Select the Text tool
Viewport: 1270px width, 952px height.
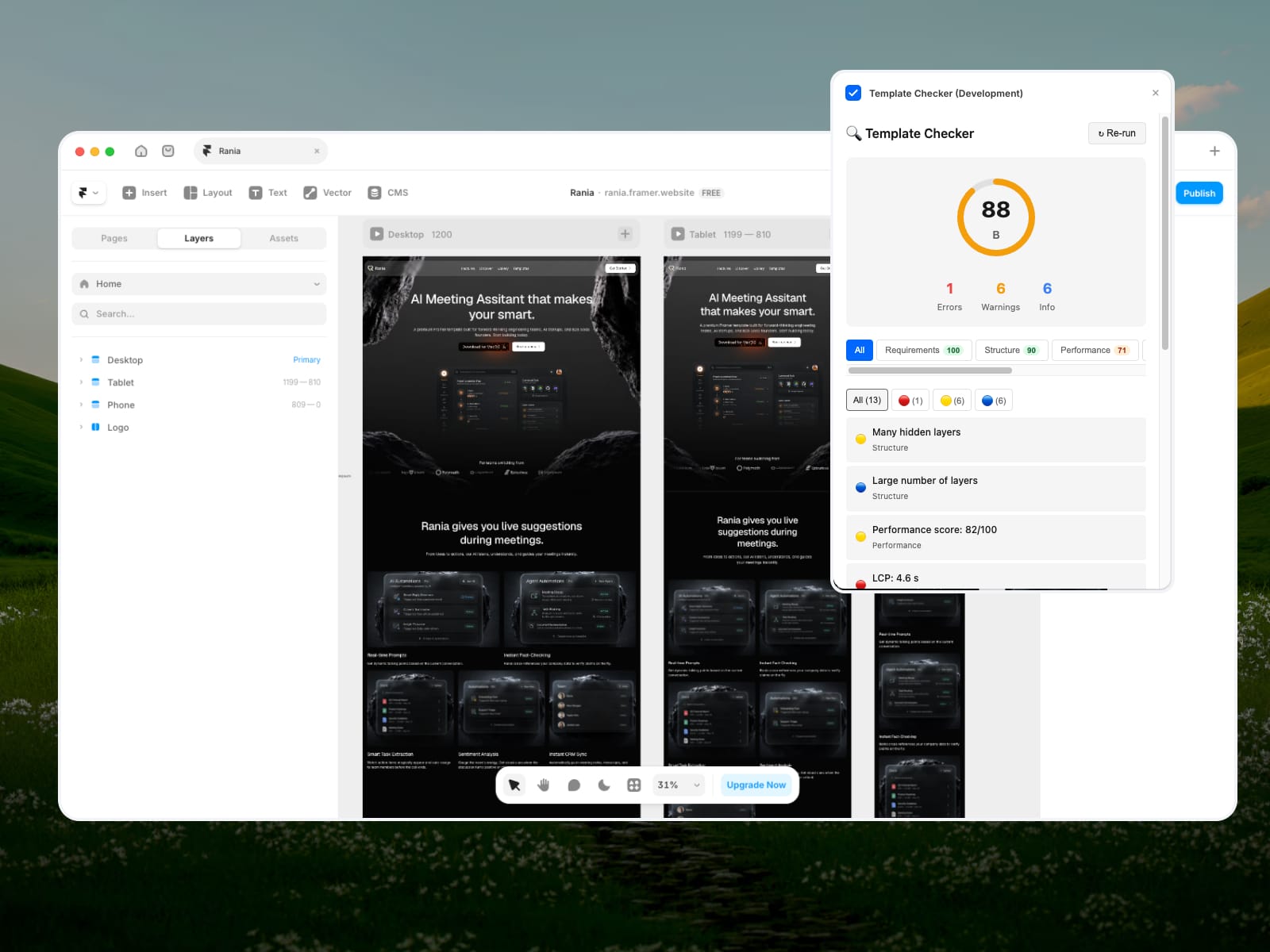[268, 193]
